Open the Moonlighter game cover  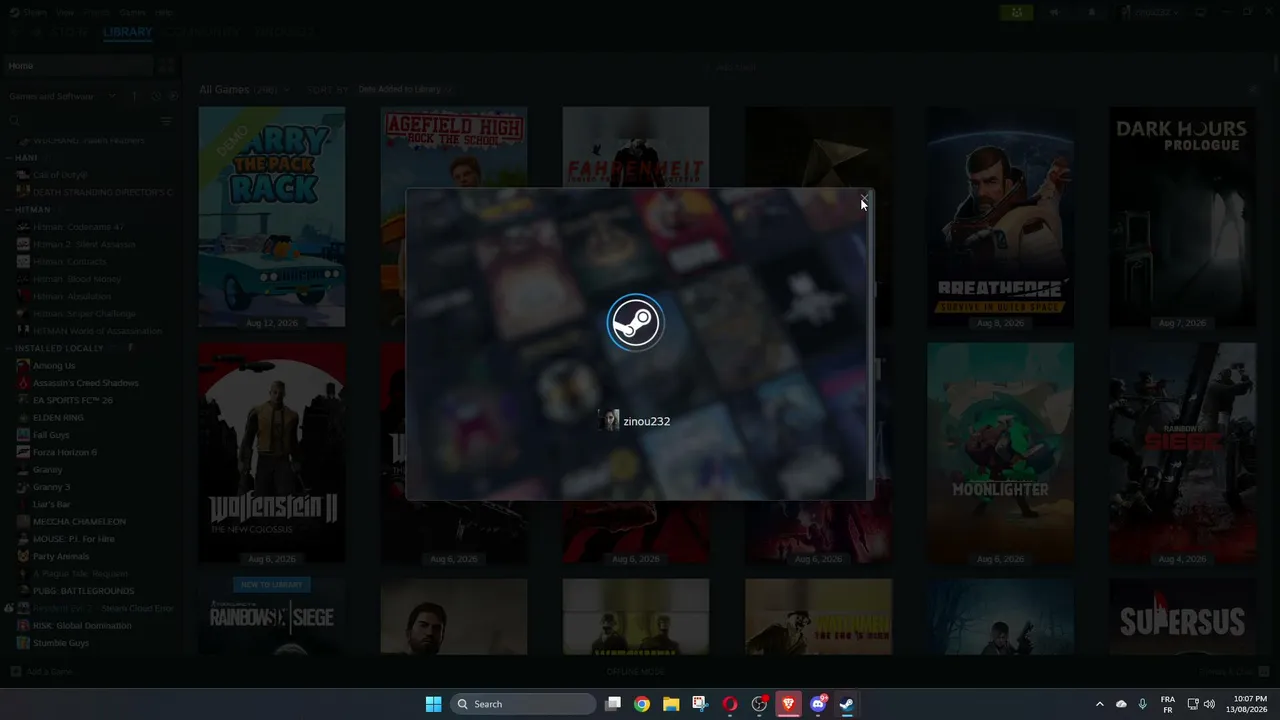tap(1000, 453)
